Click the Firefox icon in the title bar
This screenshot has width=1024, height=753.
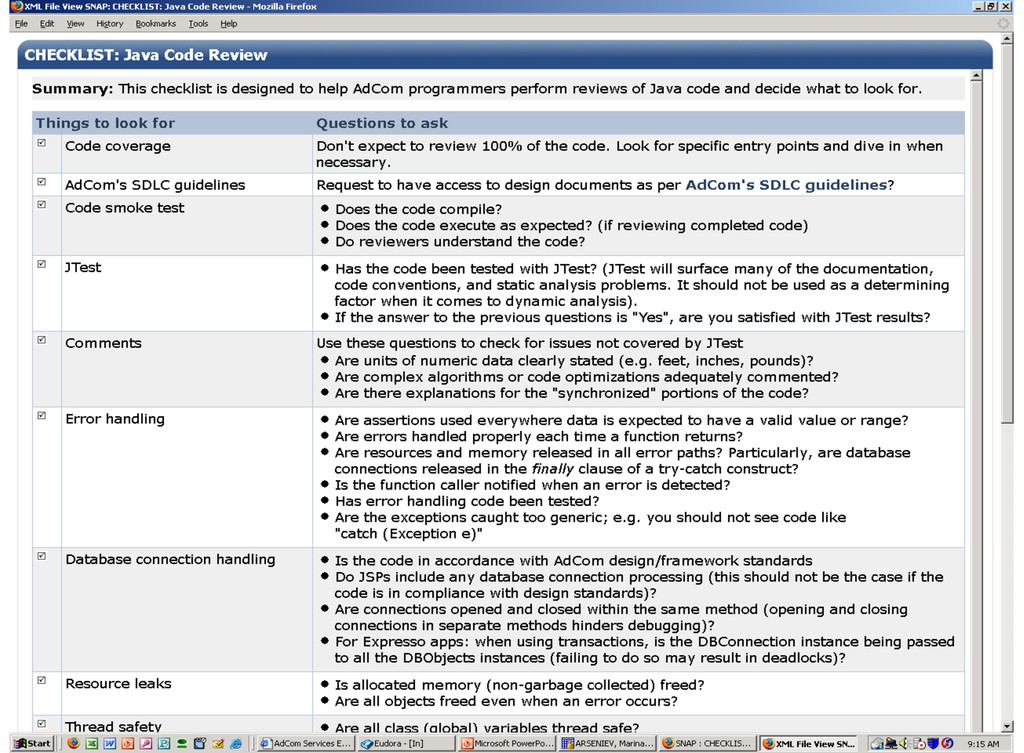[x=16, y=6]
